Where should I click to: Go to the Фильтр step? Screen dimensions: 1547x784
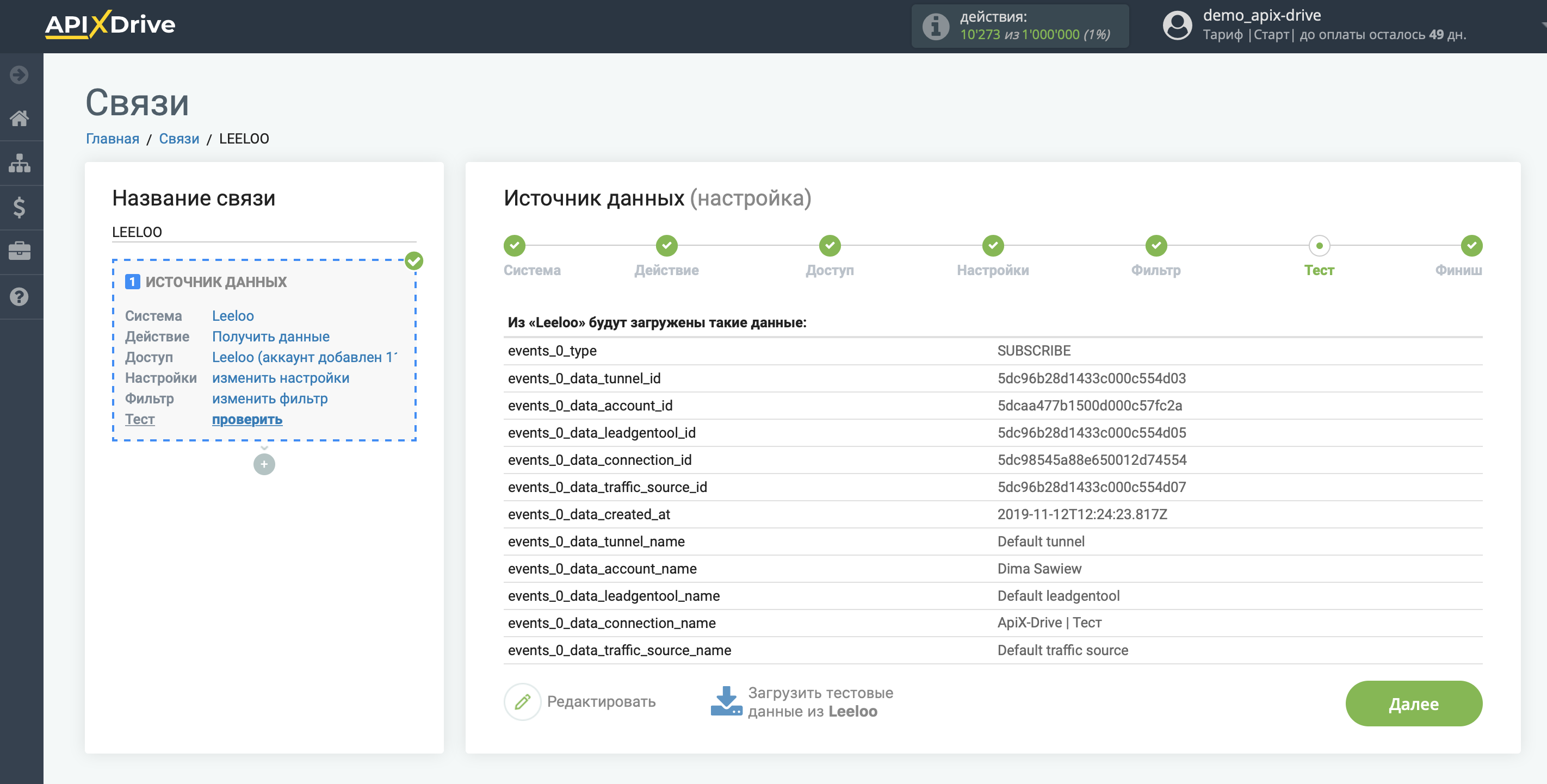[x=1156, y=246]
